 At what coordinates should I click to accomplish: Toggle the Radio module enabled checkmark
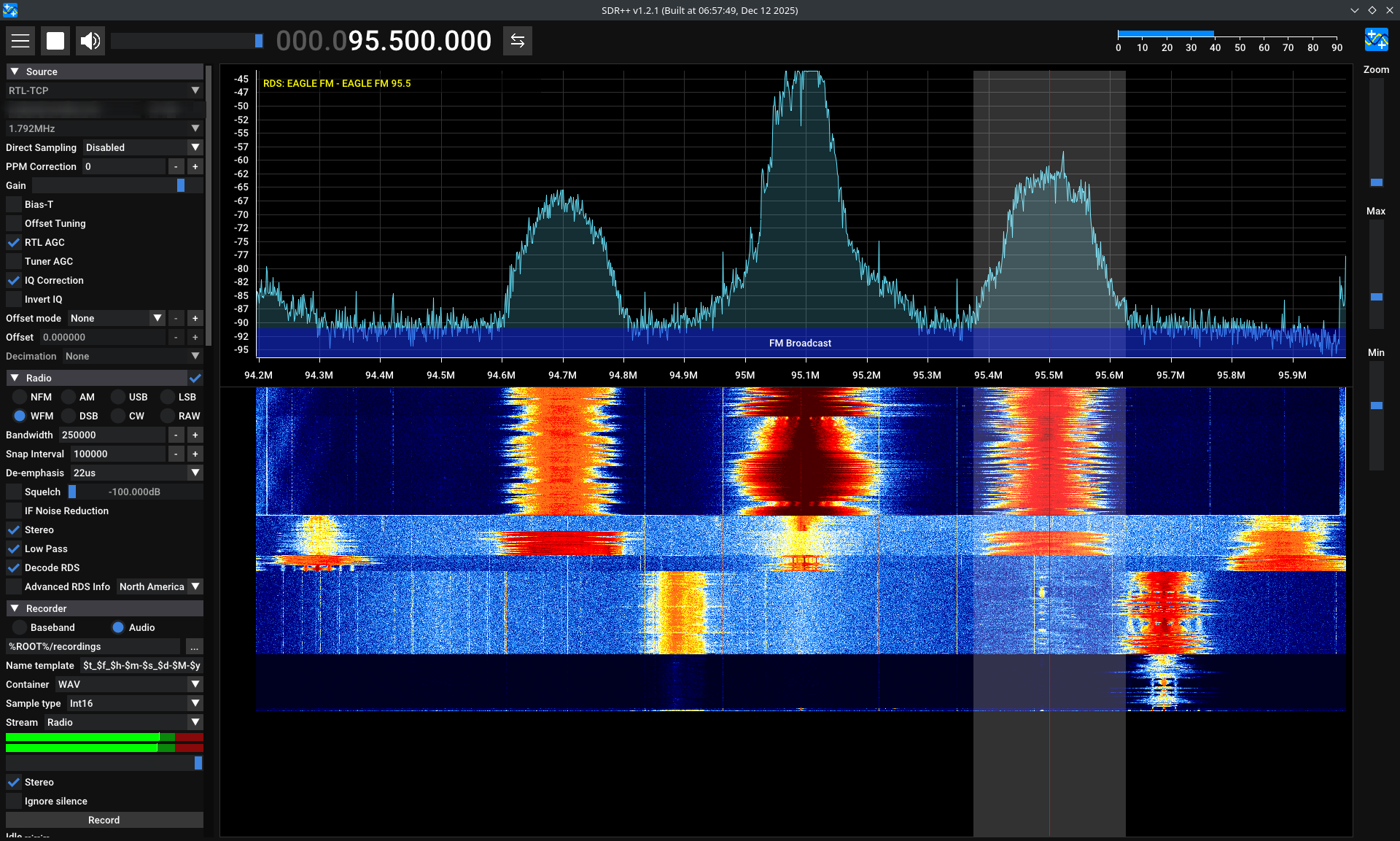click(195, 379)
